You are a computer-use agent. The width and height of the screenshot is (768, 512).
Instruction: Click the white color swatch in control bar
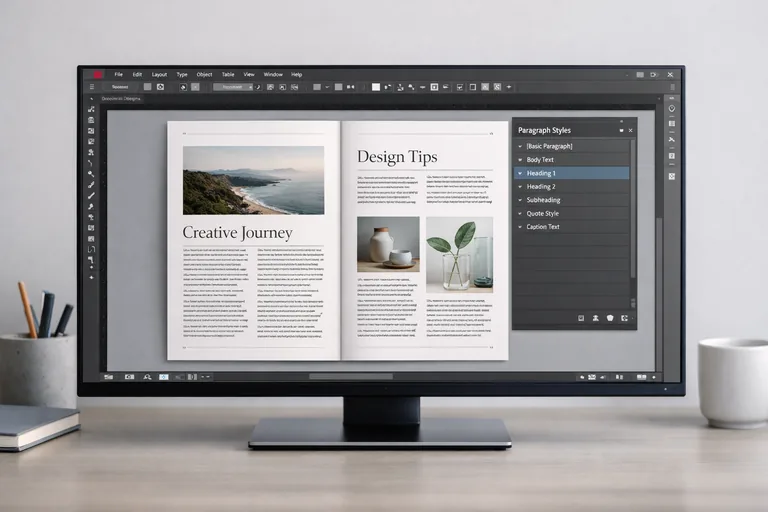(376, 87)
